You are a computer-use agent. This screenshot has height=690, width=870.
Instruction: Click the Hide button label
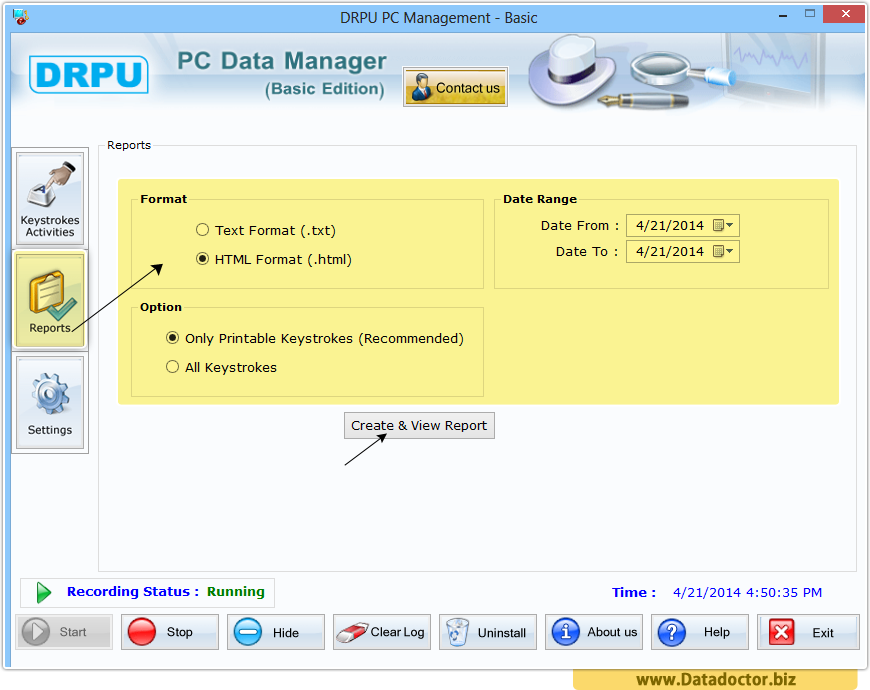[286, 632]
